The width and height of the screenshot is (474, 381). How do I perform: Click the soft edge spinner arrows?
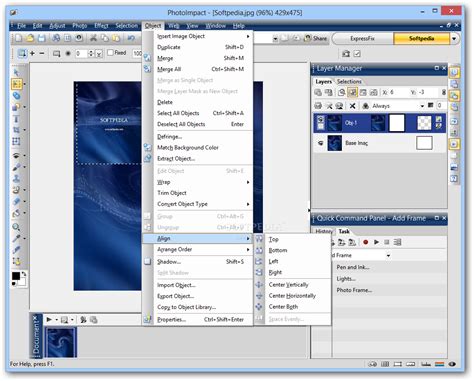click(x=91, y=53)
